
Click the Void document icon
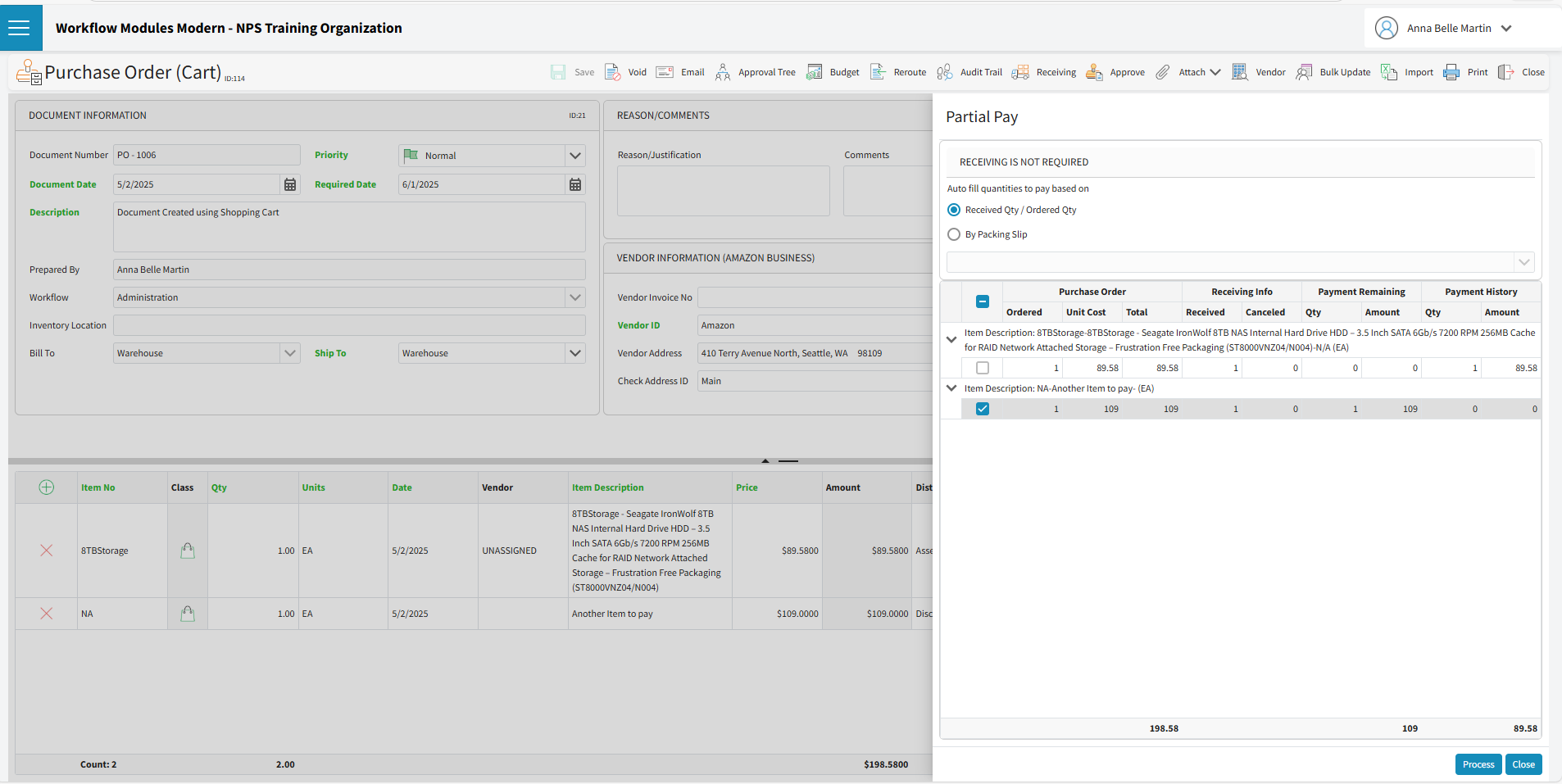pyautogui.click(x=613, y=72)
